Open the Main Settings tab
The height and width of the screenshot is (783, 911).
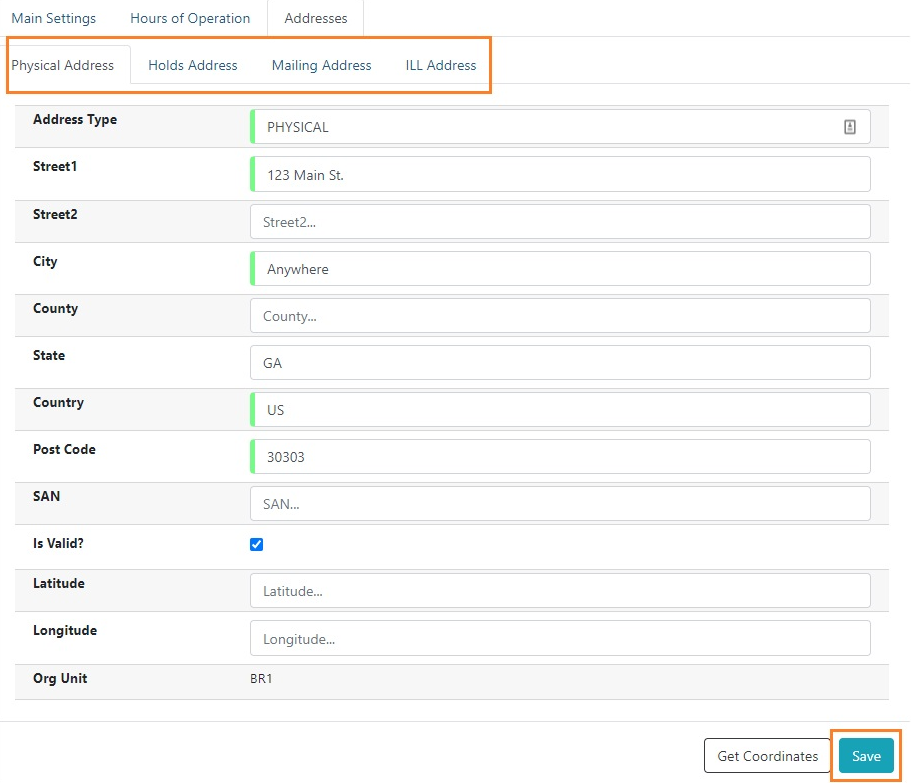pyautogui.click(x=54, y=18)
